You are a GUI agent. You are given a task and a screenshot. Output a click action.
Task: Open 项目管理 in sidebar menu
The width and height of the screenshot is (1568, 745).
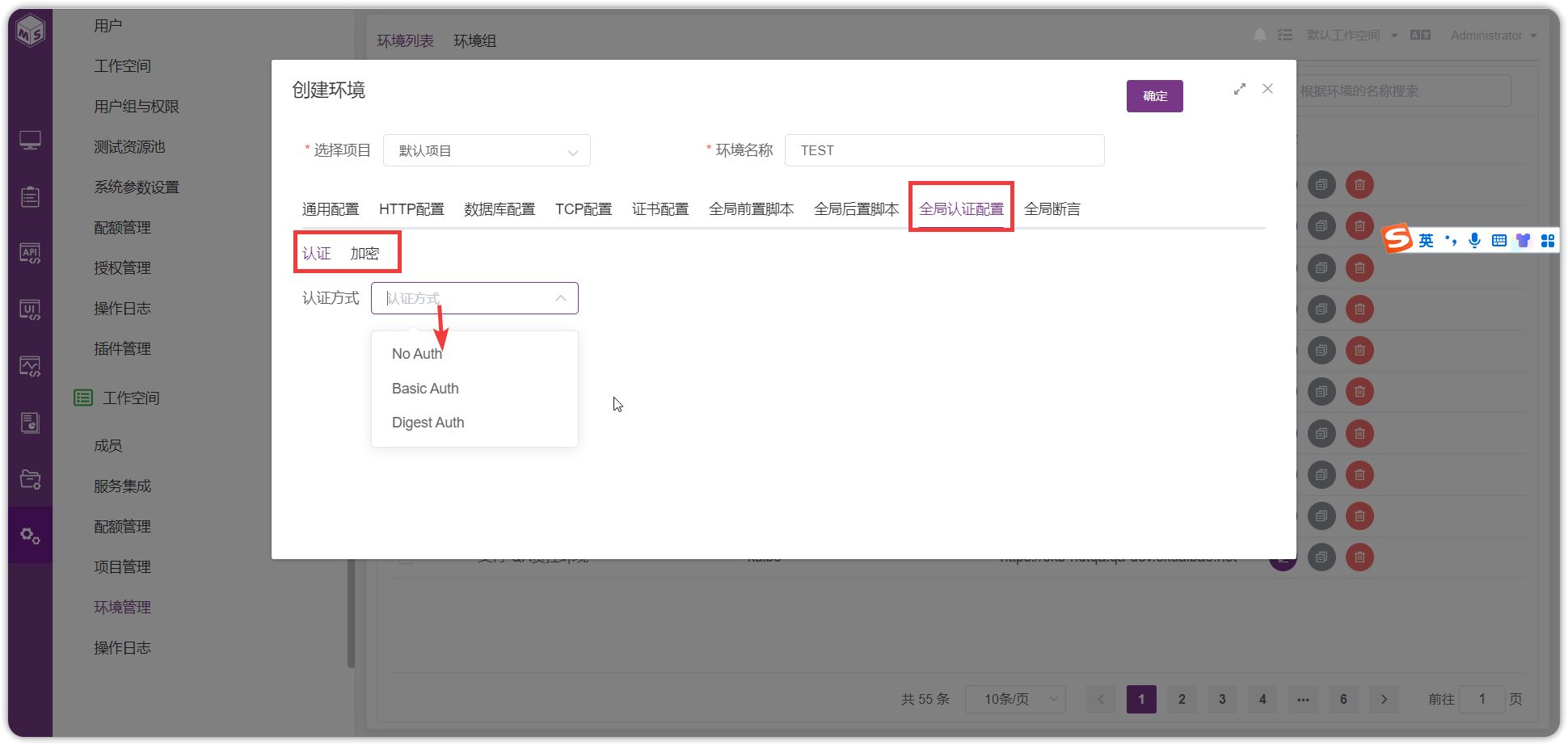coord(122,566)
